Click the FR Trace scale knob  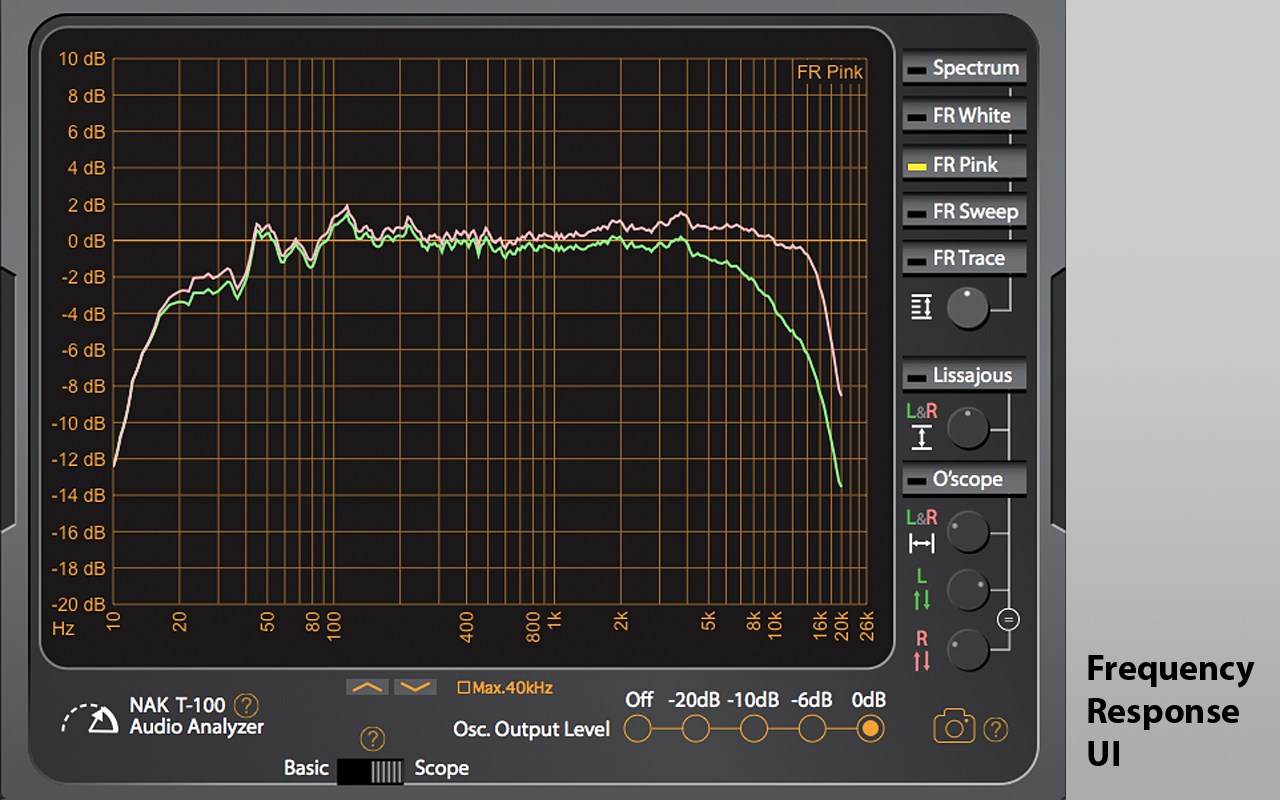click(x=967, y=308)
